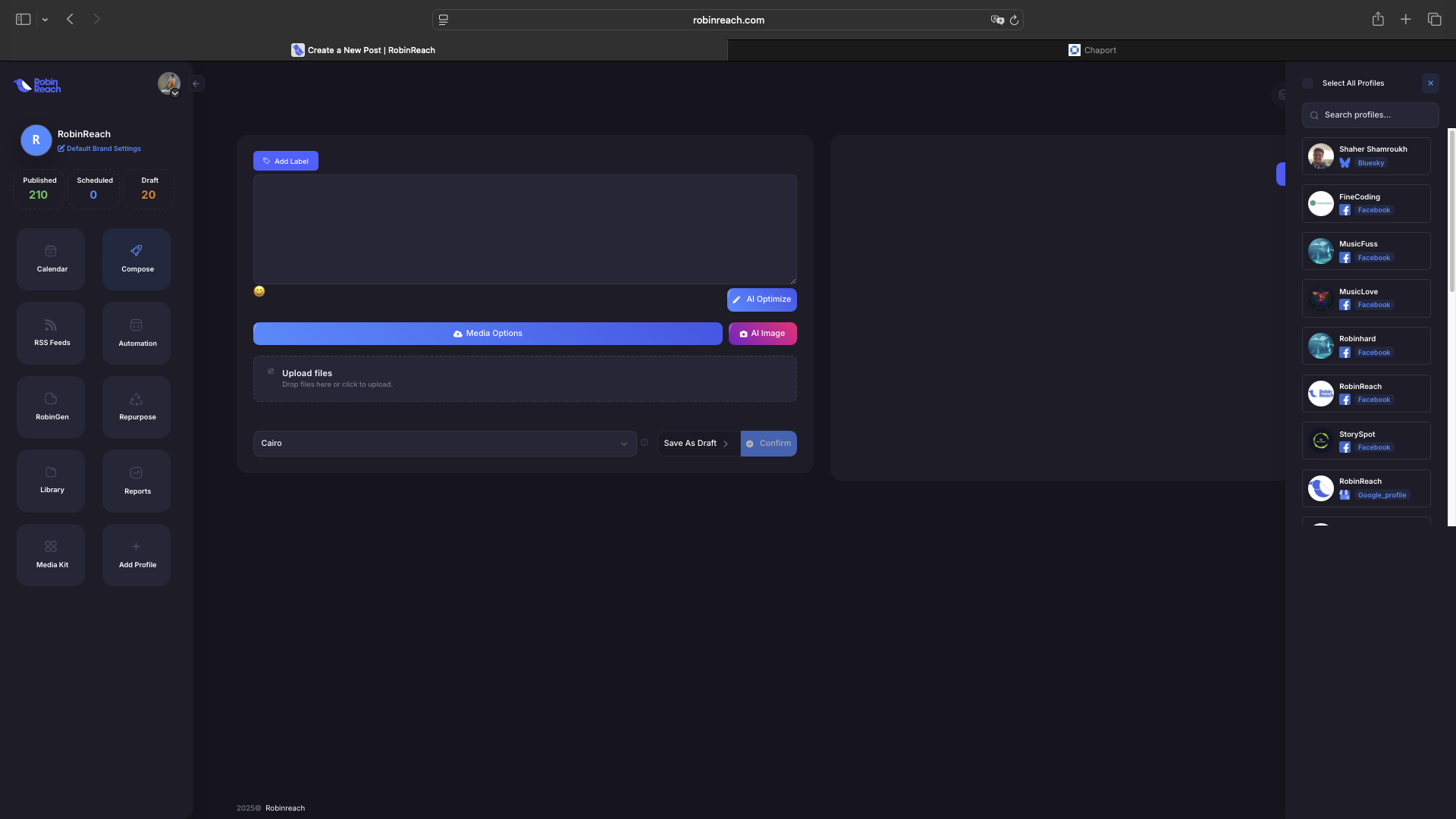Select the Shaher Shamroukh Bluesky profile
Image resolution: width=1456 pixels, height=819 pixels.
(1366, 156)
